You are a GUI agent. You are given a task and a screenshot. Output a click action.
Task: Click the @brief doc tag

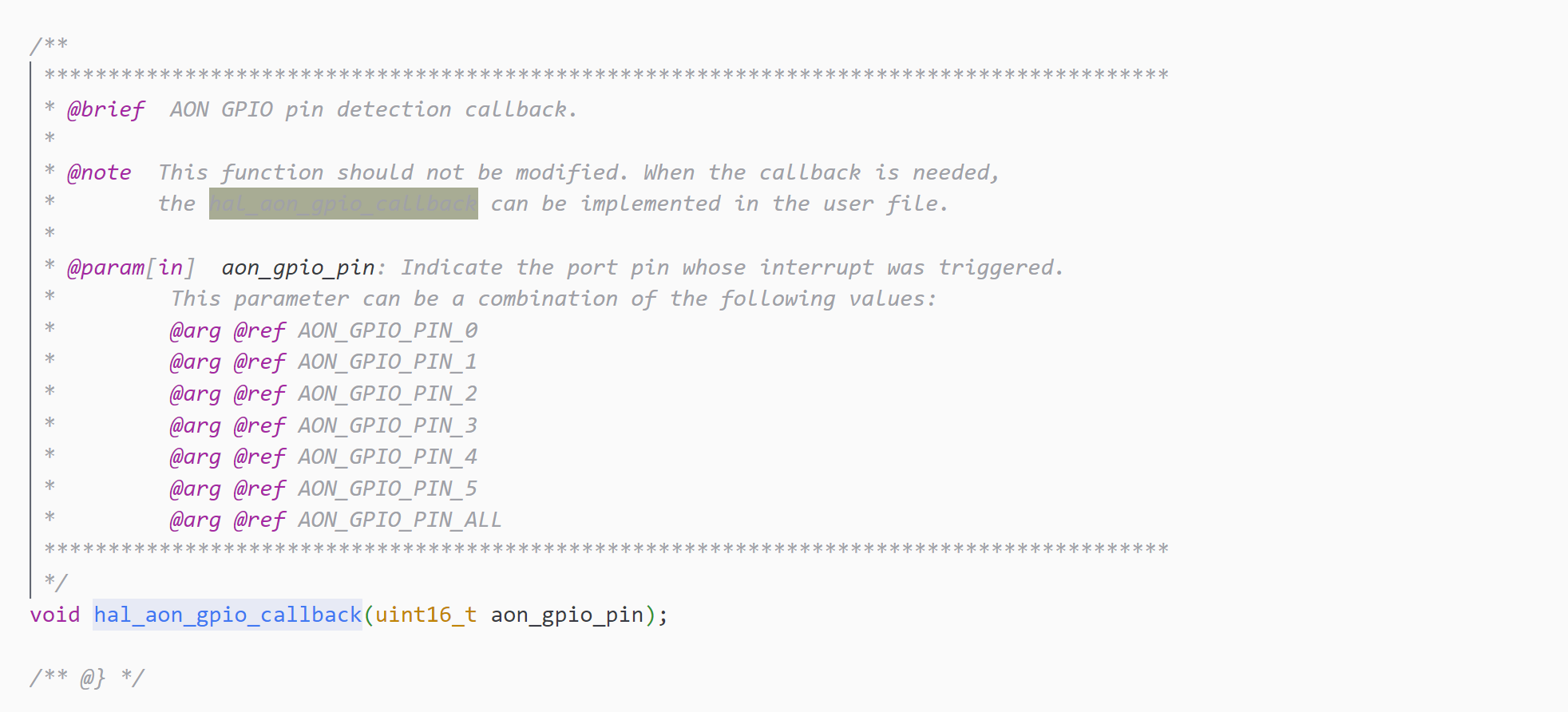(105, 109)
